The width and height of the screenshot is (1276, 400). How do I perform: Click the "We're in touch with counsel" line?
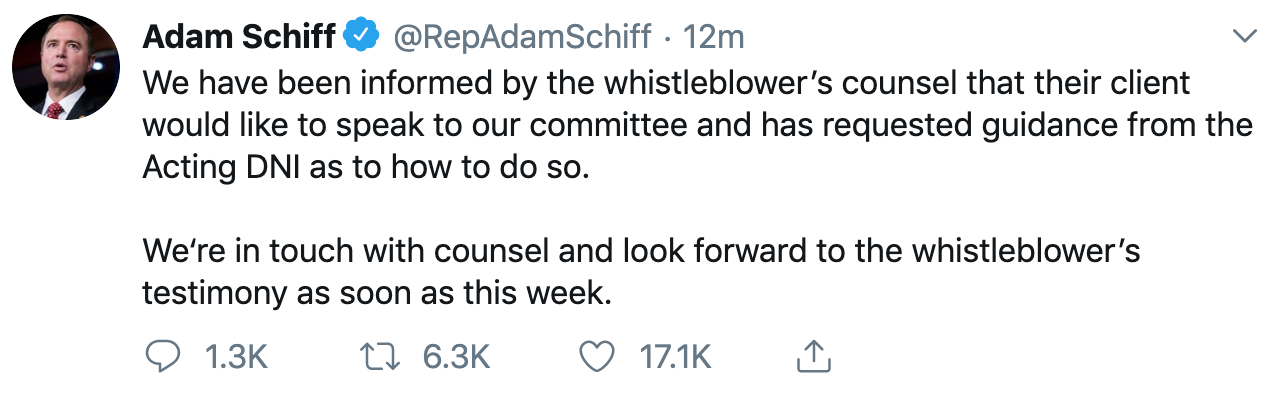pyautogui.click(x=641, y=251)
